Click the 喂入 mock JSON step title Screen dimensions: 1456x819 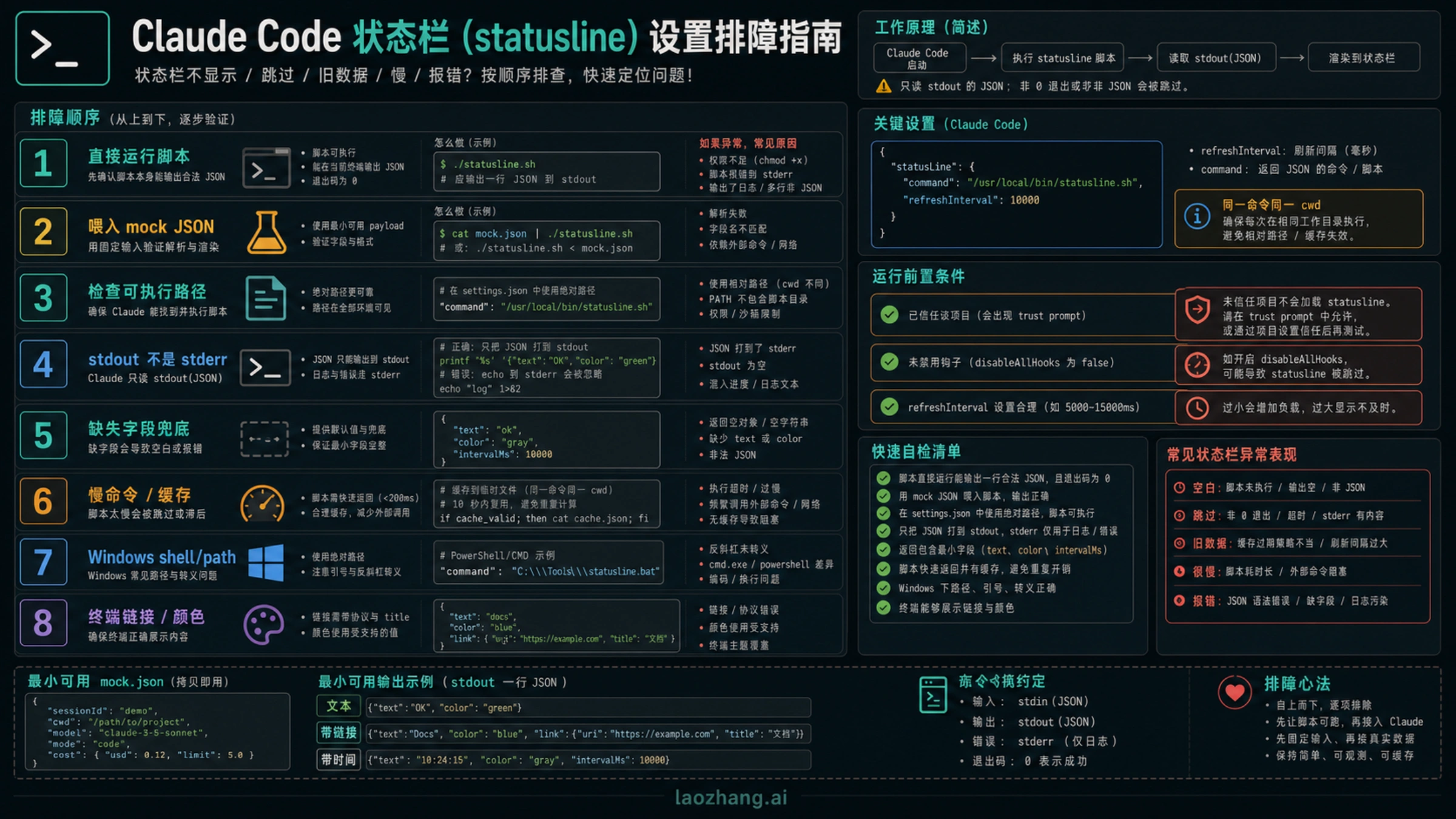click(x=151, y=227)
